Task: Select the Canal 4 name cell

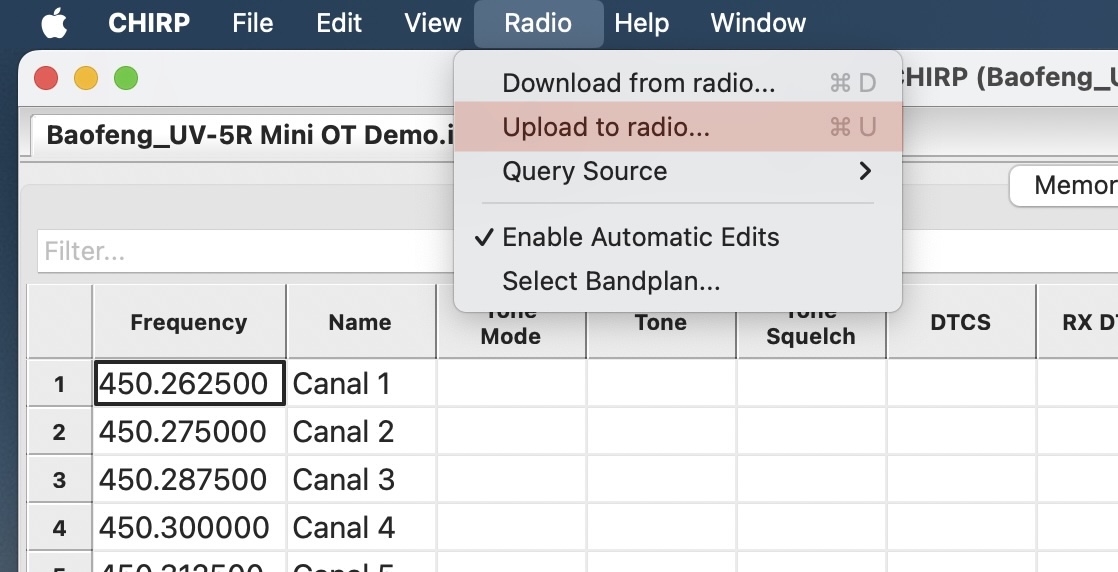Action: (361, 527)
